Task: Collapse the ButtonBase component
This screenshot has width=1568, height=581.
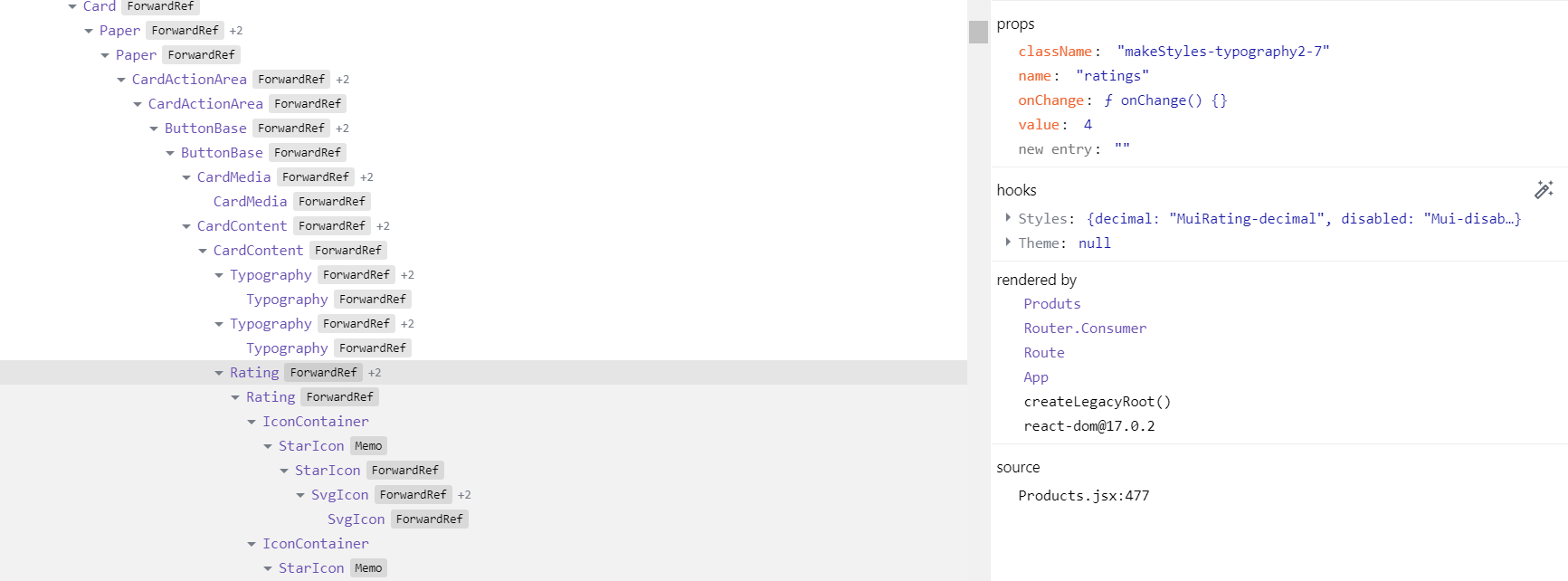Action: 153,128
